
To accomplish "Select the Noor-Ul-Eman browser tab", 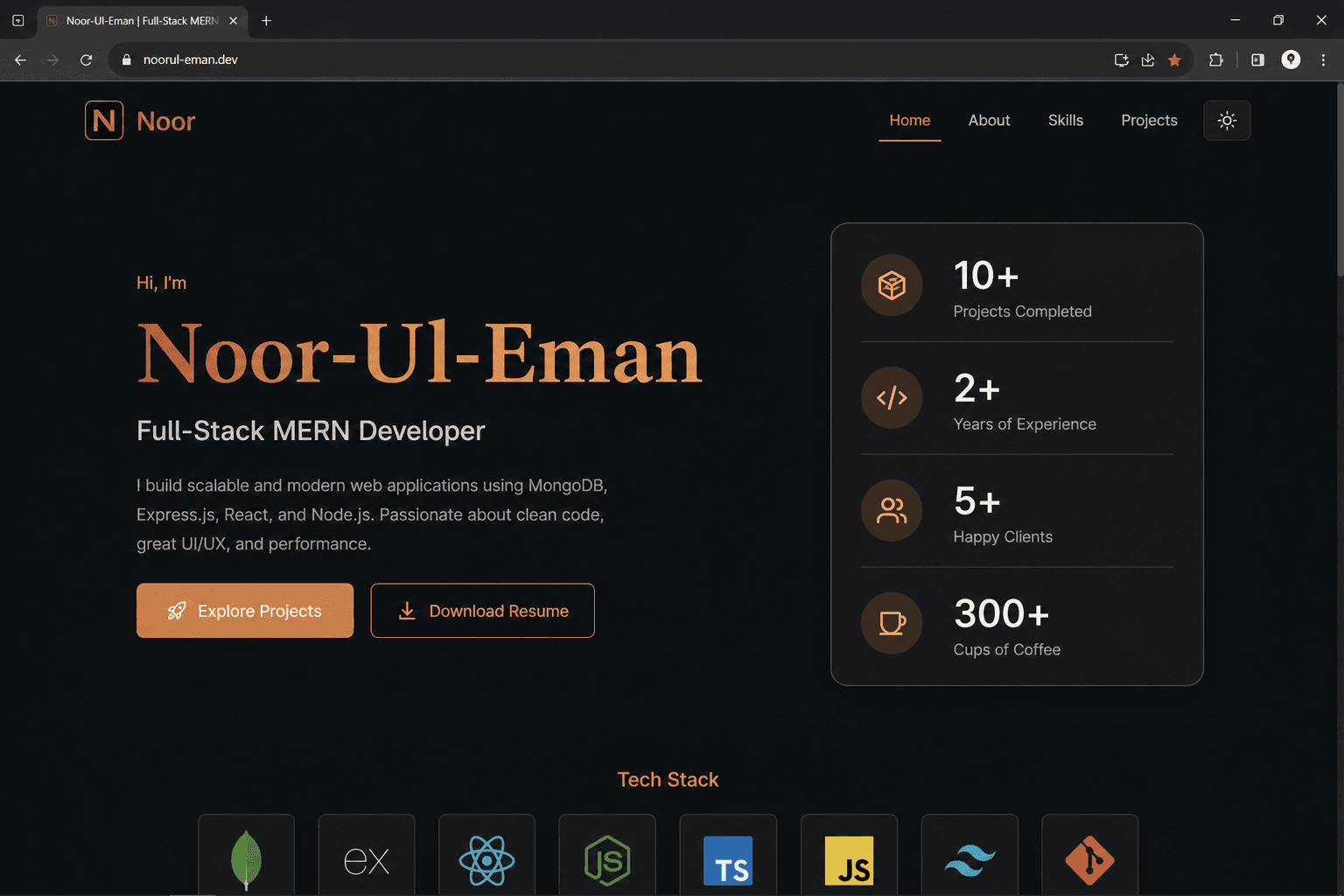I will click(142, 20).
